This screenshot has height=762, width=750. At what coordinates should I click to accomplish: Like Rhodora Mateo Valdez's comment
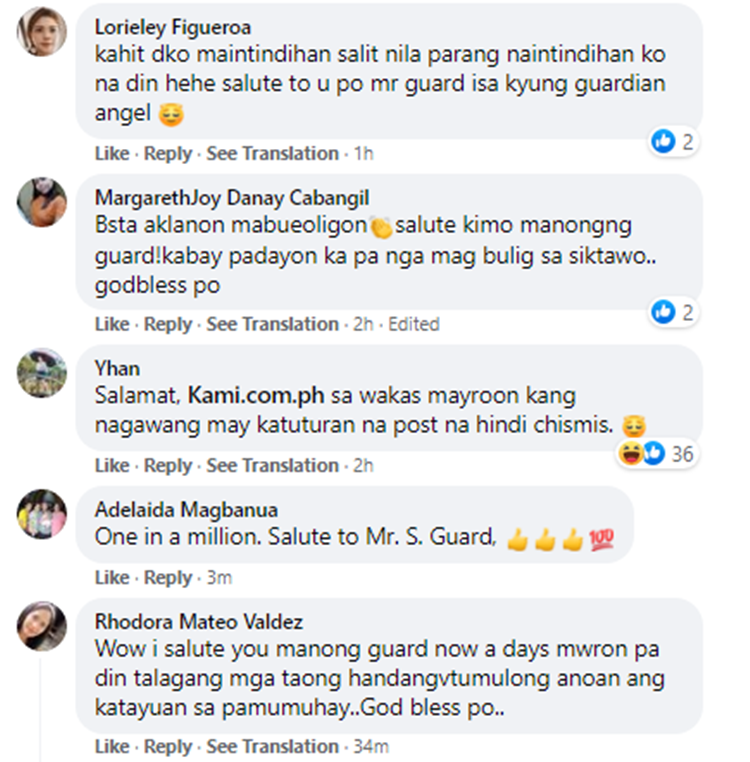(x=112, y=746)
